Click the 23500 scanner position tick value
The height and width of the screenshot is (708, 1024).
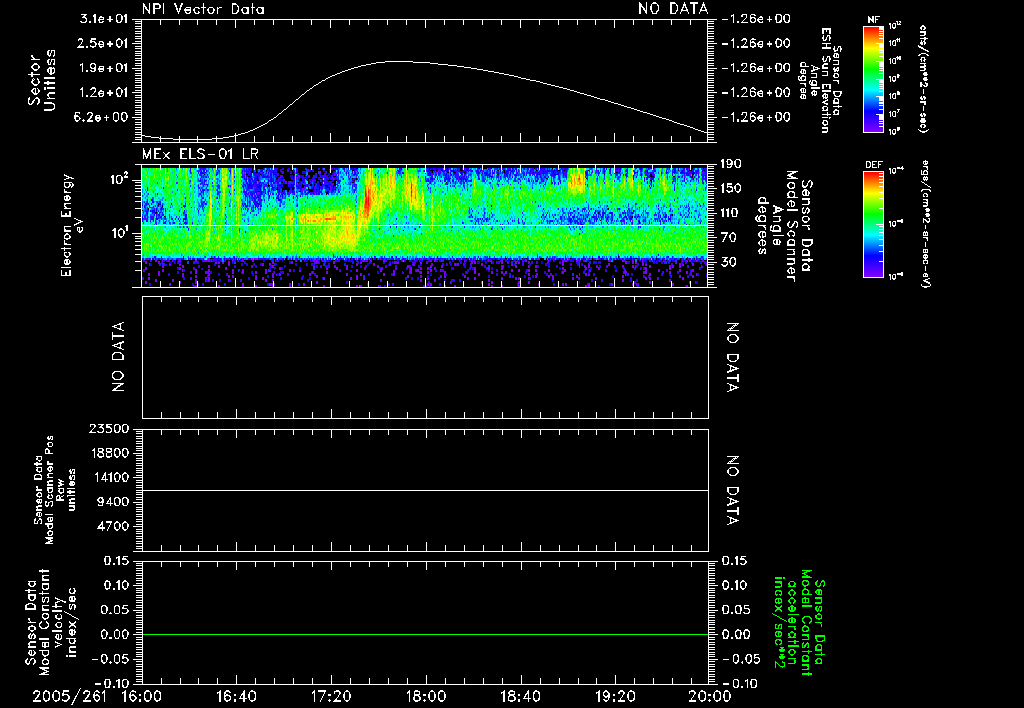coord(108,428)
